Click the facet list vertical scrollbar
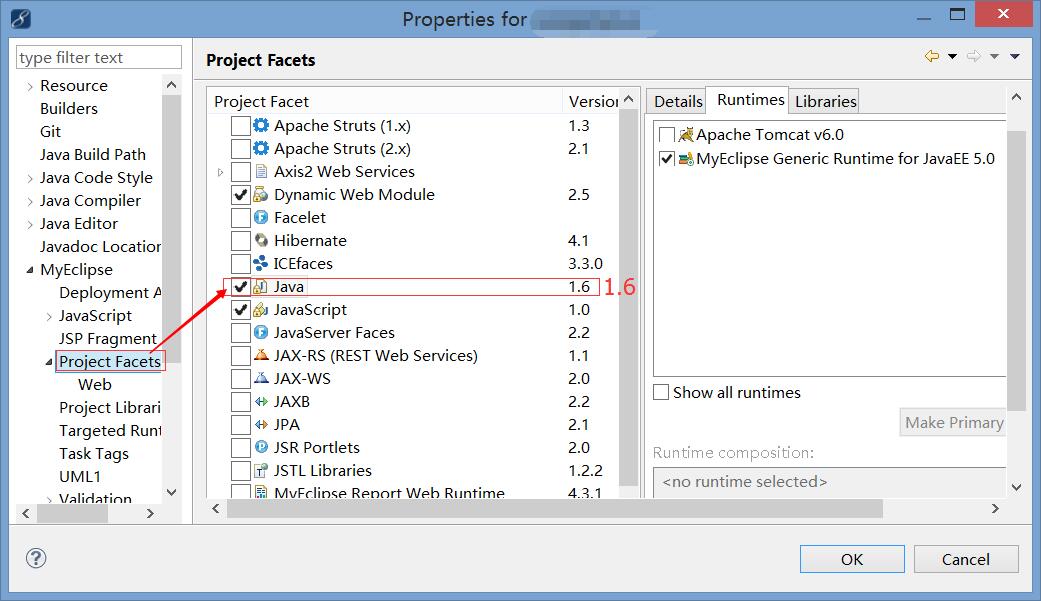The image size is (1041, 601). tap(628, 298)
